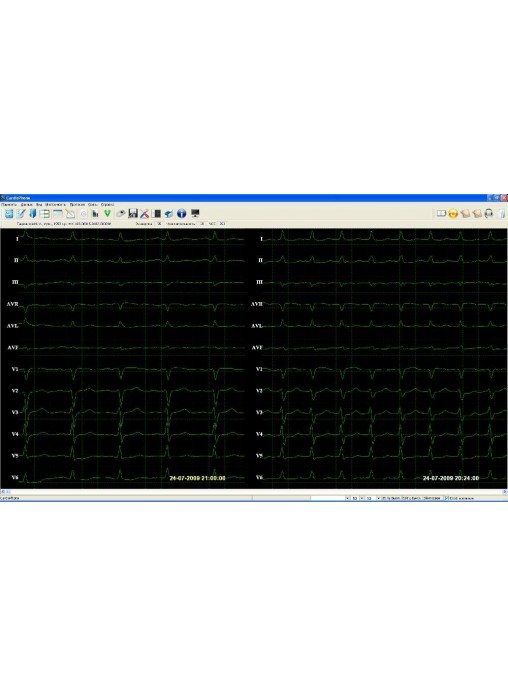
Task: Toggle the checkbox in bottom status bar
Action: (x=447, y=498)
